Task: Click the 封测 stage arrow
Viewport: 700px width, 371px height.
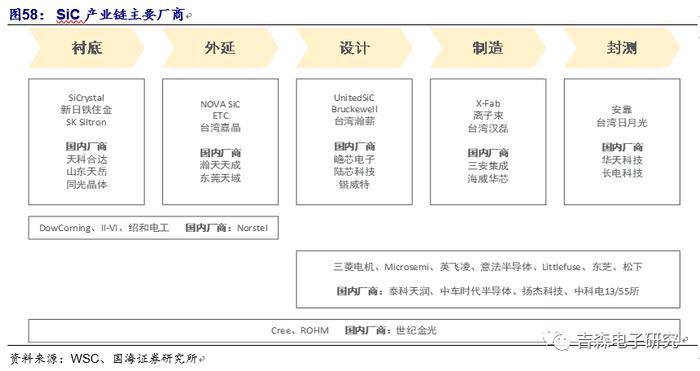Action: [622, 48]
